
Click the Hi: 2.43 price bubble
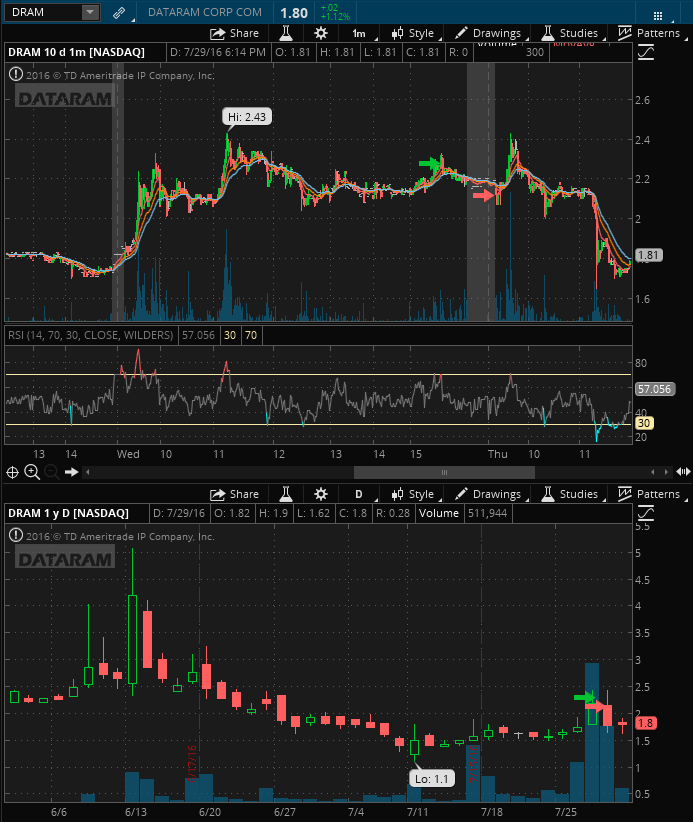pyautogui.click(x=247, y=116)
